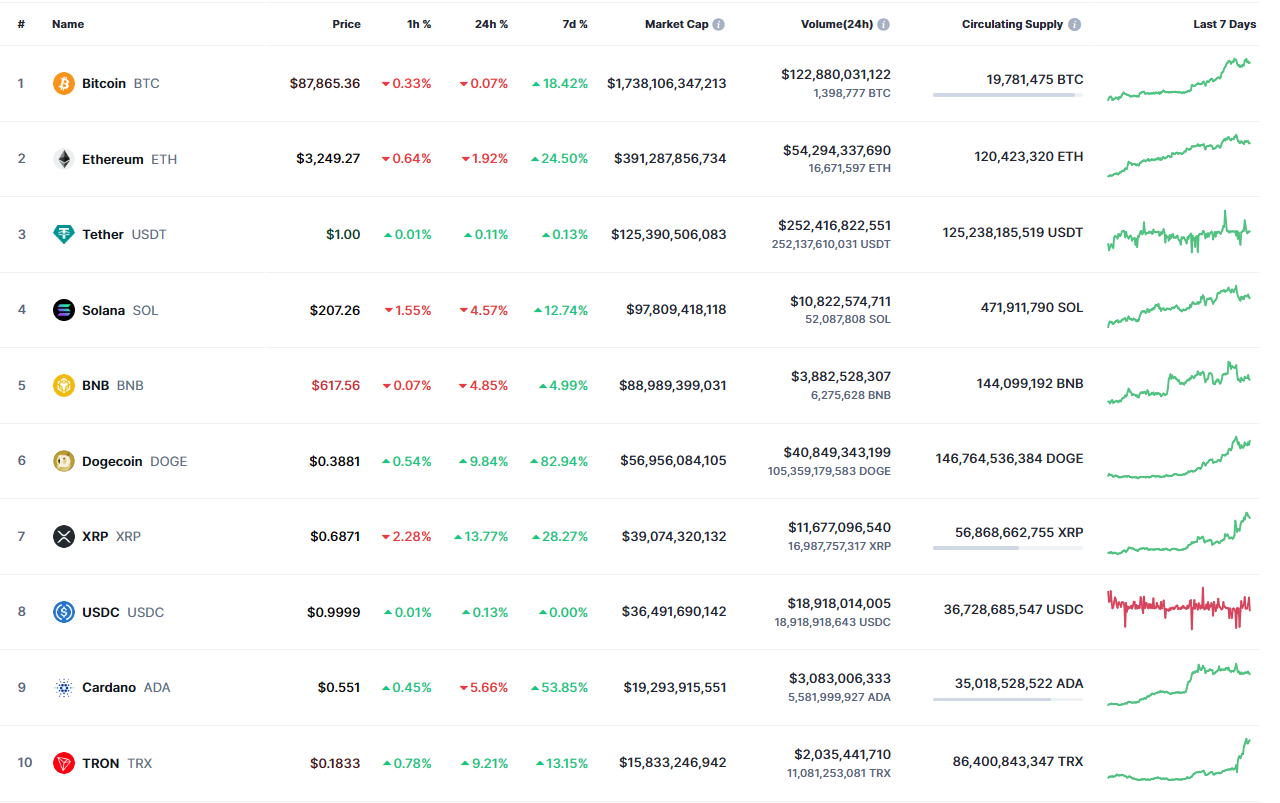Screen dimensions: 1280x803
Task: Open Solana's 7-day sparkline chart
Action: (1179, 306)
